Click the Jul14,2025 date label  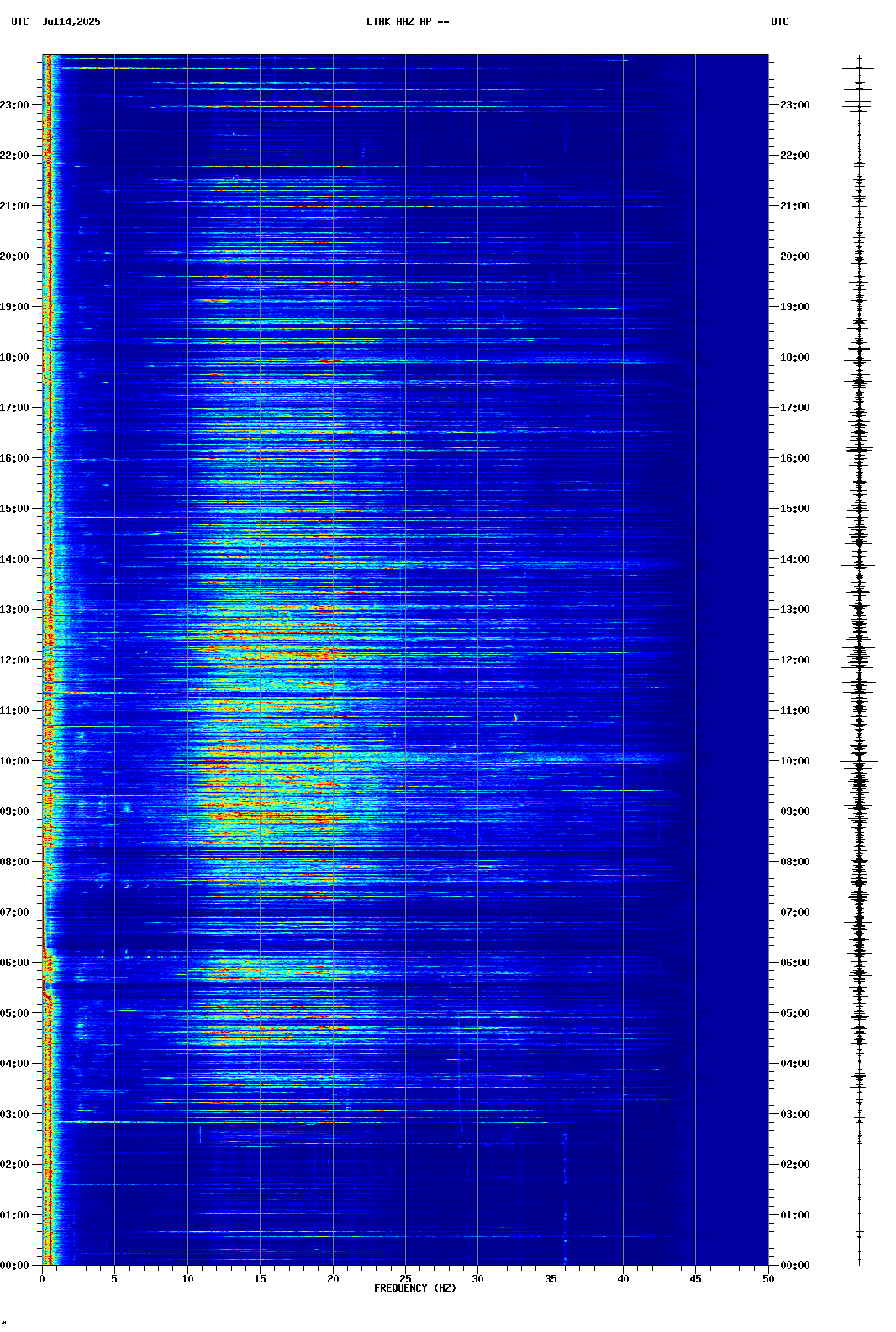(x=71, y=22)
